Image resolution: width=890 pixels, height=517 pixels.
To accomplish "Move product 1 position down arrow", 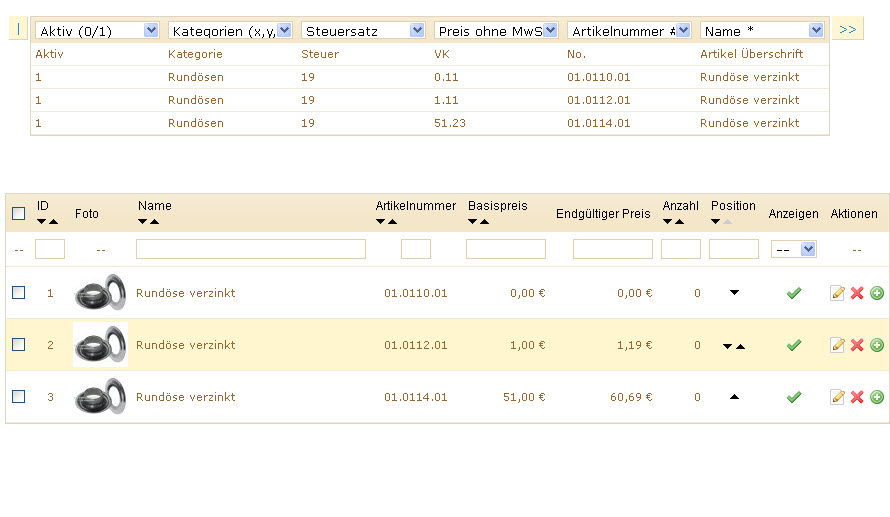I will coord(734,293).
